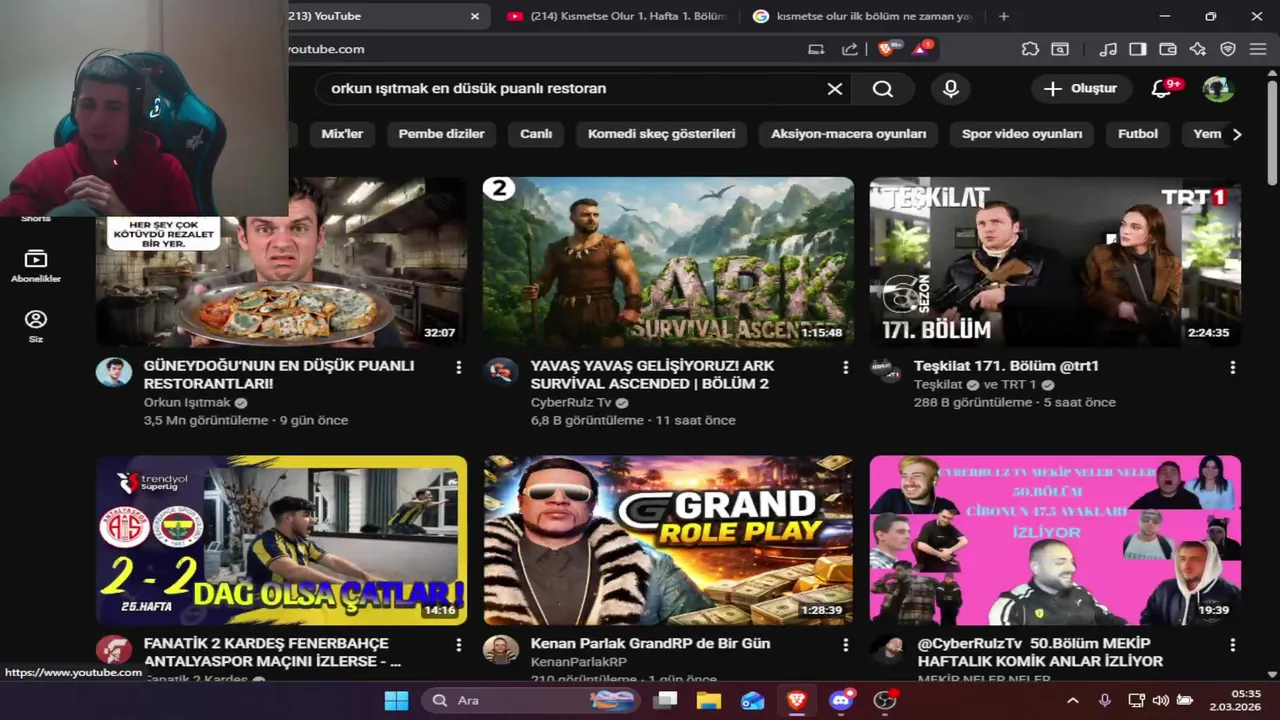1280x720 pixels.
Task: Open Abonelikler in the sidebar
Action: 36,266
